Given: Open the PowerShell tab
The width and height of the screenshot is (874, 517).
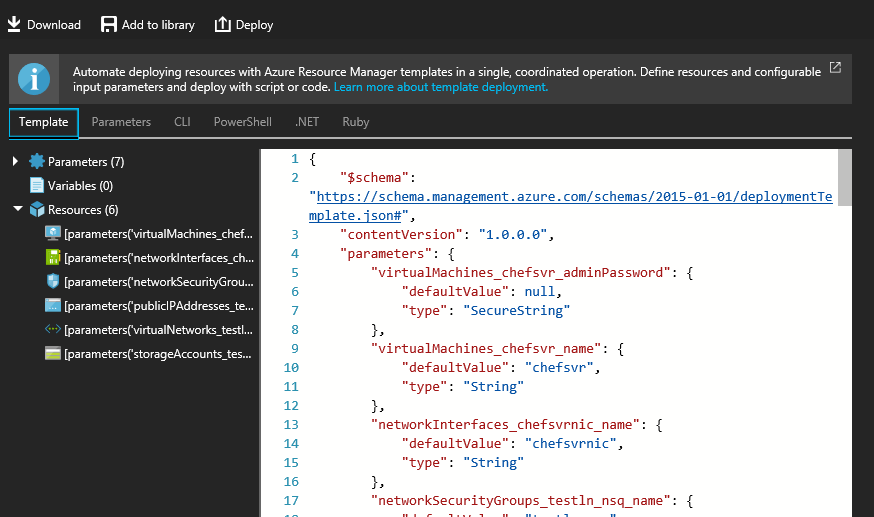Looking at the screenshot, I should coord(242,122).
